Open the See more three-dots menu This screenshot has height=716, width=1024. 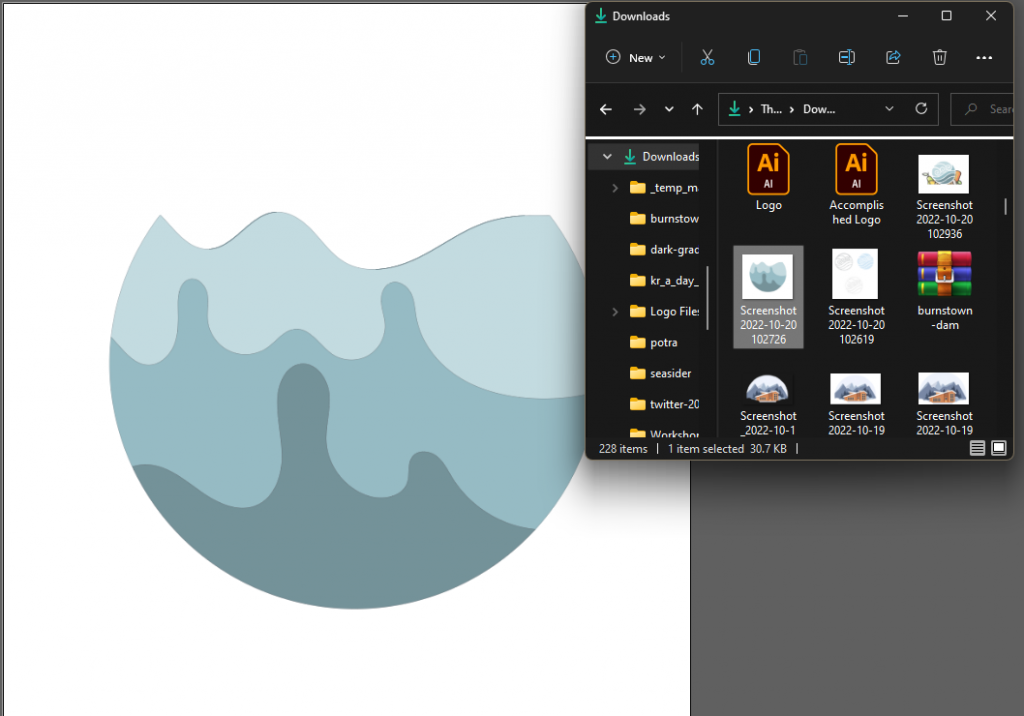pos(984,57)
